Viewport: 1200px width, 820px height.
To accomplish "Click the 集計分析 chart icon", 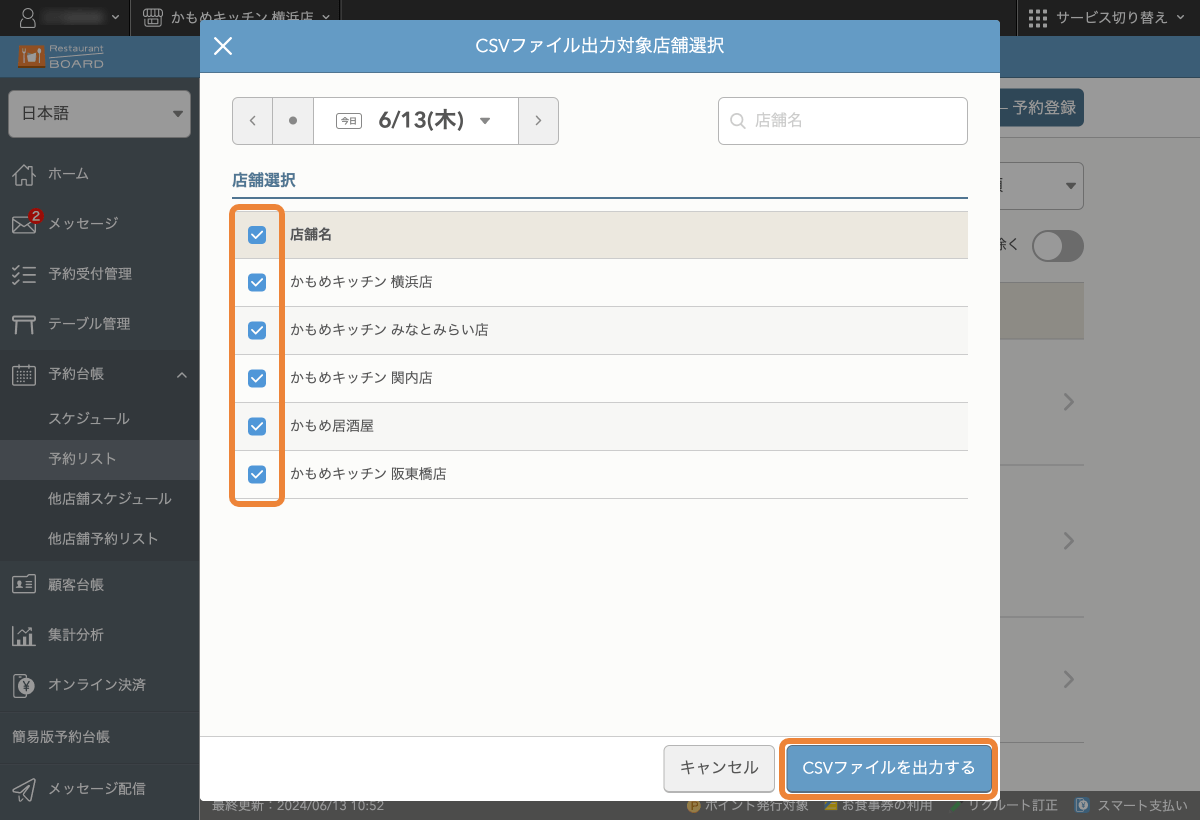I will pyautogui.click(x=24, y=635).
